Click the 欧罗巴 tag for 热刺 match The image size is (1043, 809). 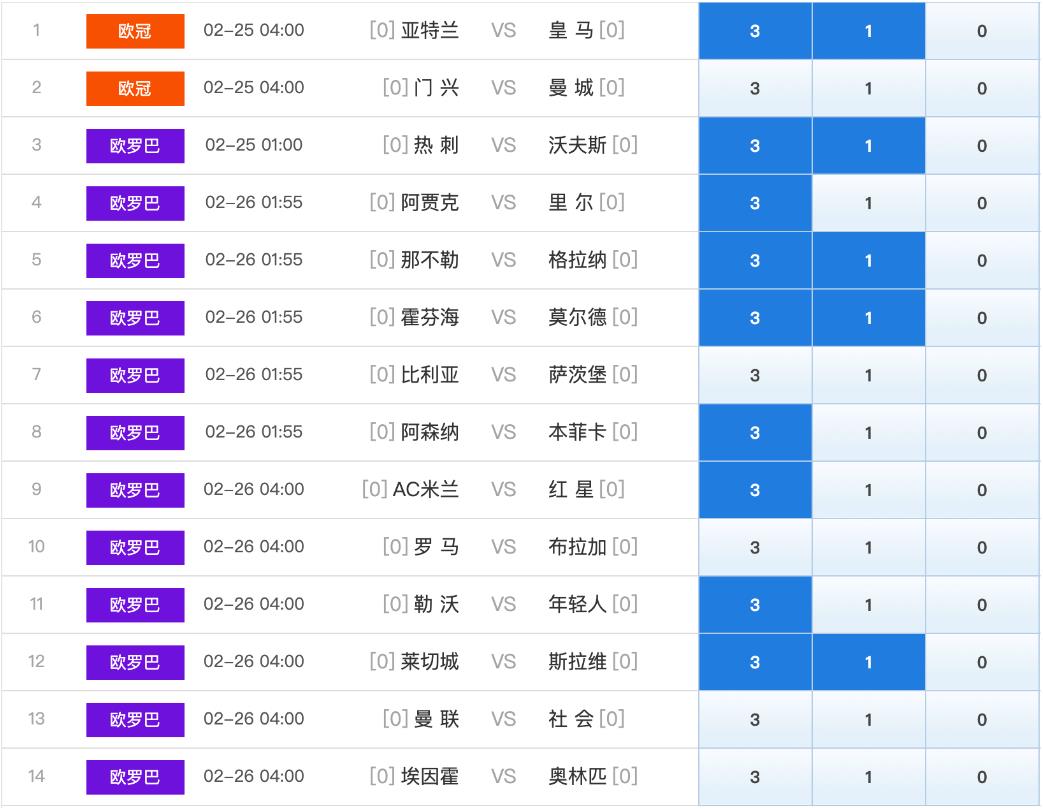pos(135,146)
